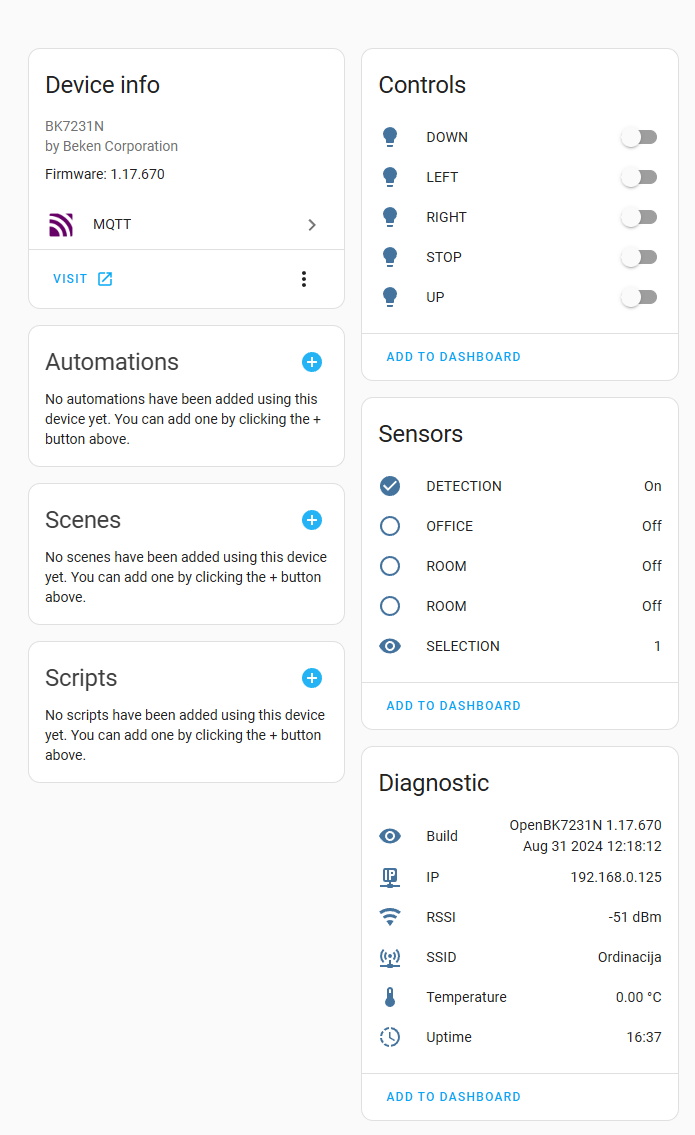Click the Temperature thermometer icon
The width and height of the screenshot is (695, 1135).
pyautogui.click(x=390, y=997)
